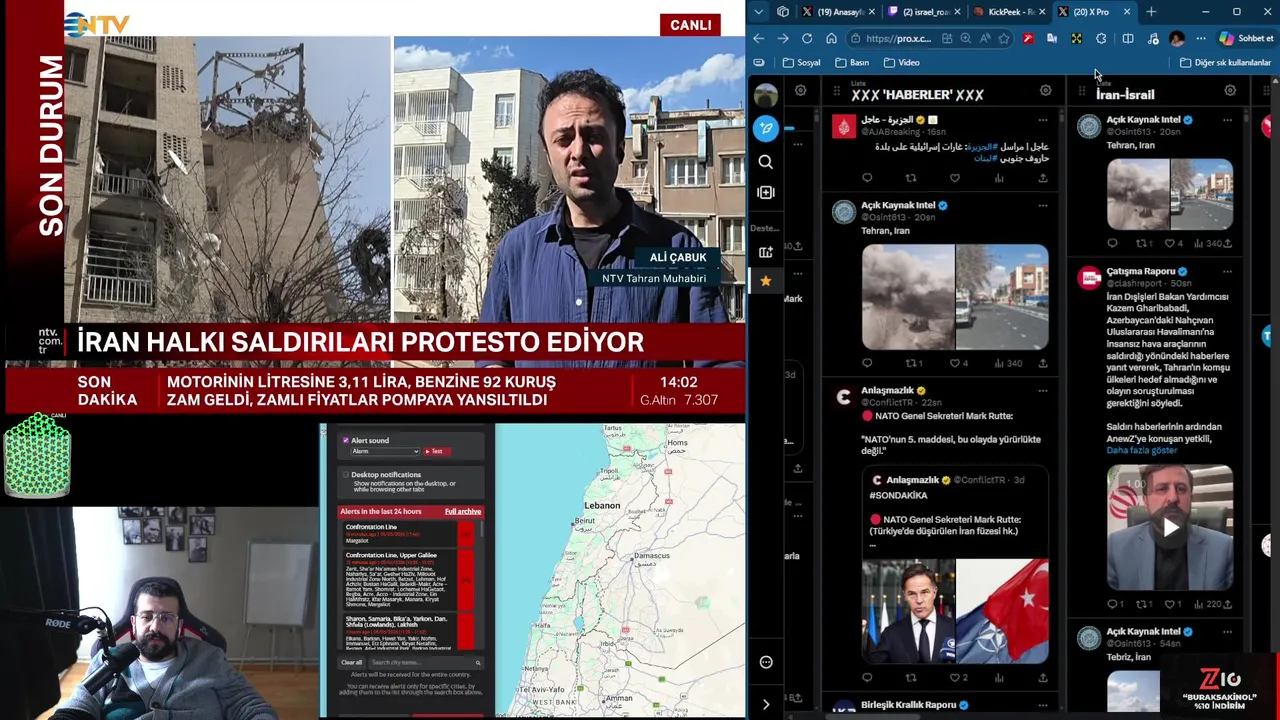Switch to israel_roa Twitch tab
The image size is (1280, 720).
tap(924, 12)
